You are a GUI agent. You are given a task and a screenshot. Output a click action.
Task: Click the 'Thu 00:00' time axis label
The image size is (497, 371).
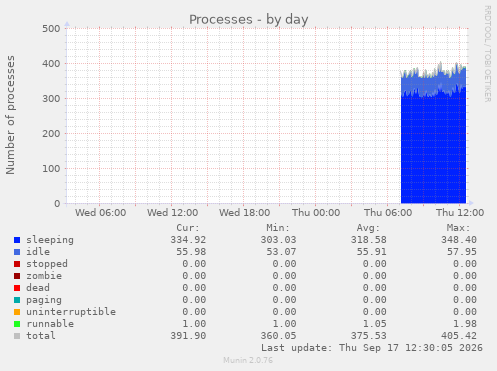[316, 213]
